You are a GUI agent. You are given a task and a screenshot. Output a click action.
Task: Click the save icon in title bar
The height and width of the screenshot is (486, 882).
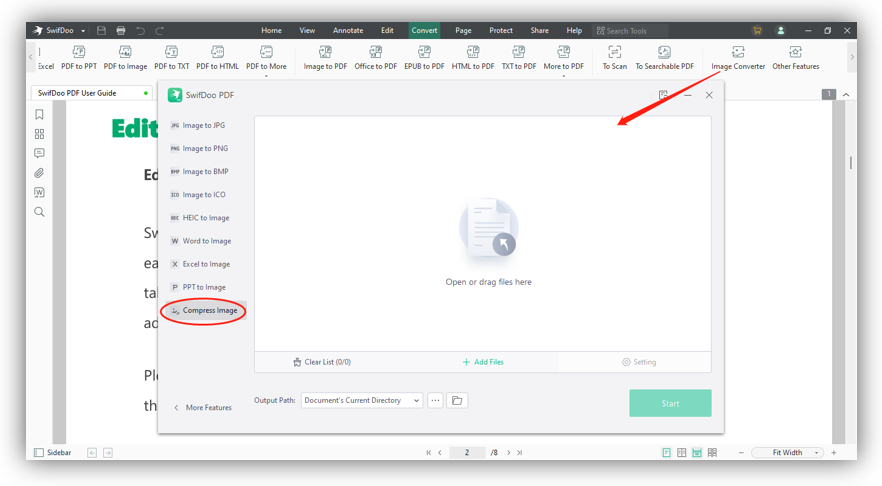coord(101,30)
